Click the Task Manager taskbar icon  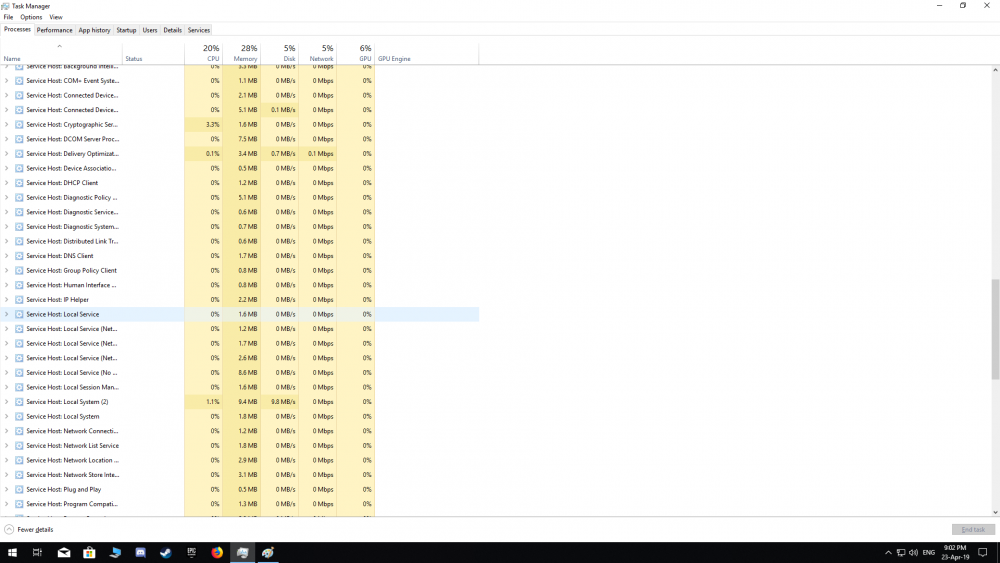pos(242,553)
